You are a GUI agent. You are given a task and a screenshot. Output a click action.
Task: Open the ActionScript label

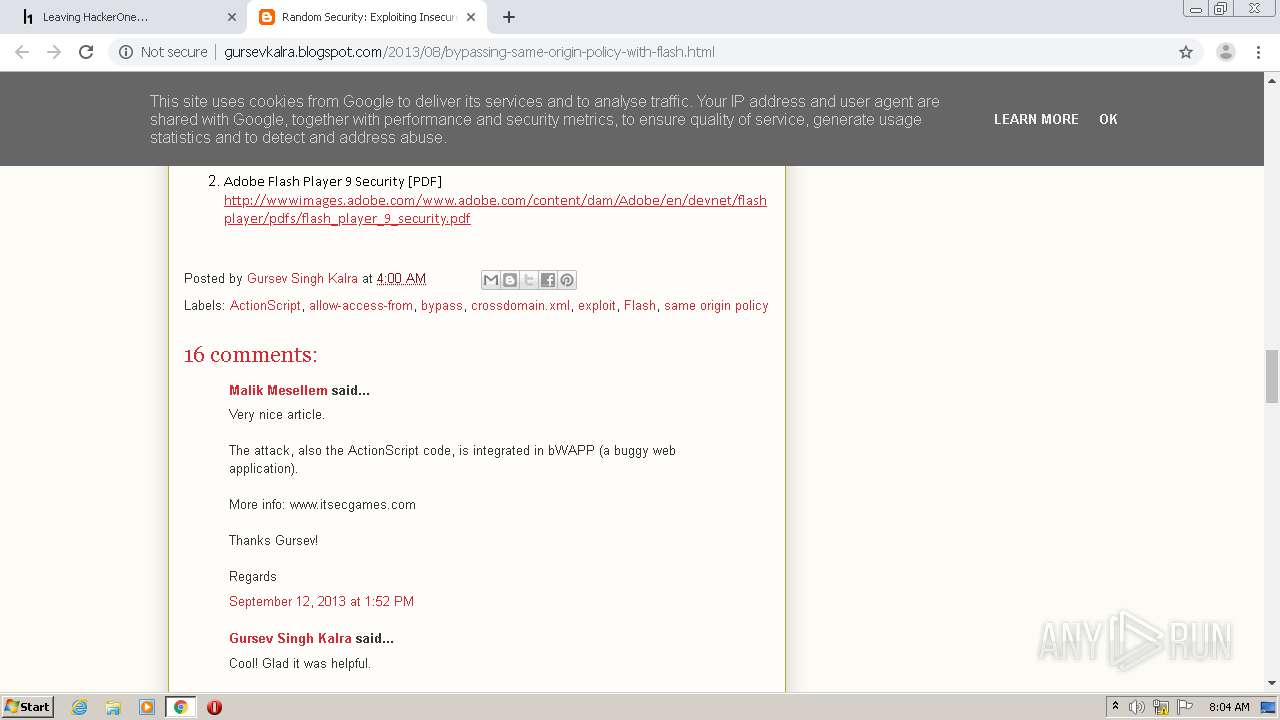265,306
